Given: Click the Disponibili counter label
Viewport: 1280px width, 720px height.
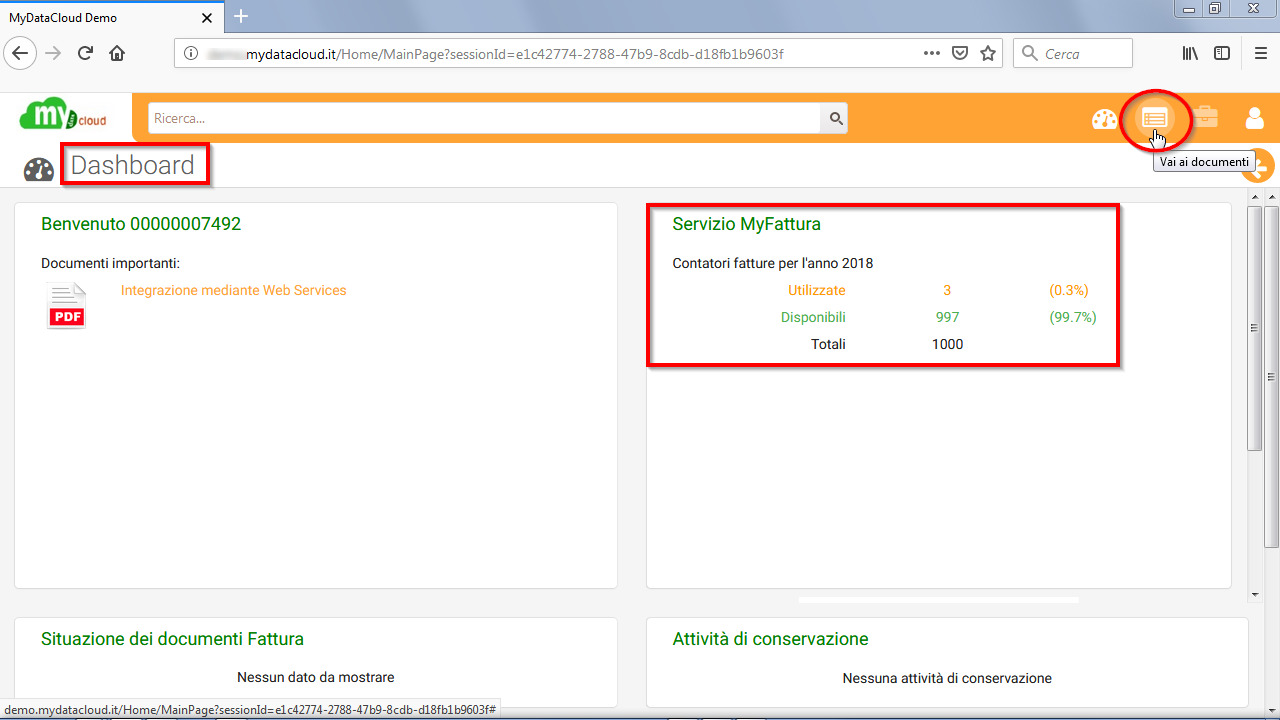Looking at the screenshot, I should click(813, 317).
